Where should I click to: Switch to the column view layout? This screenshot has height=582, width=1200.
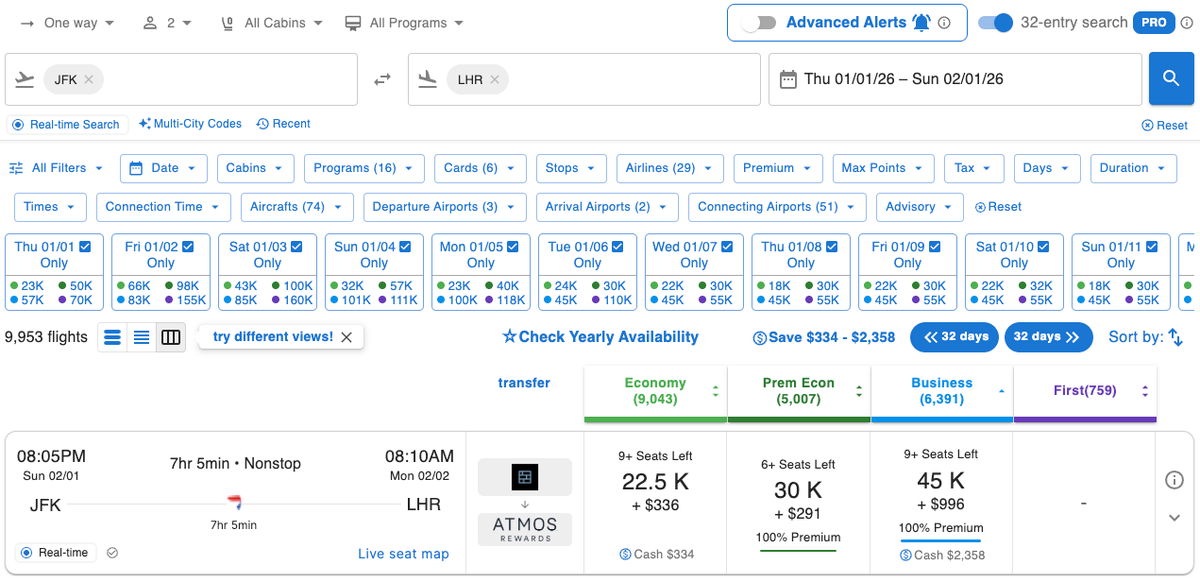pyautogui.click(x=170, y=337)
